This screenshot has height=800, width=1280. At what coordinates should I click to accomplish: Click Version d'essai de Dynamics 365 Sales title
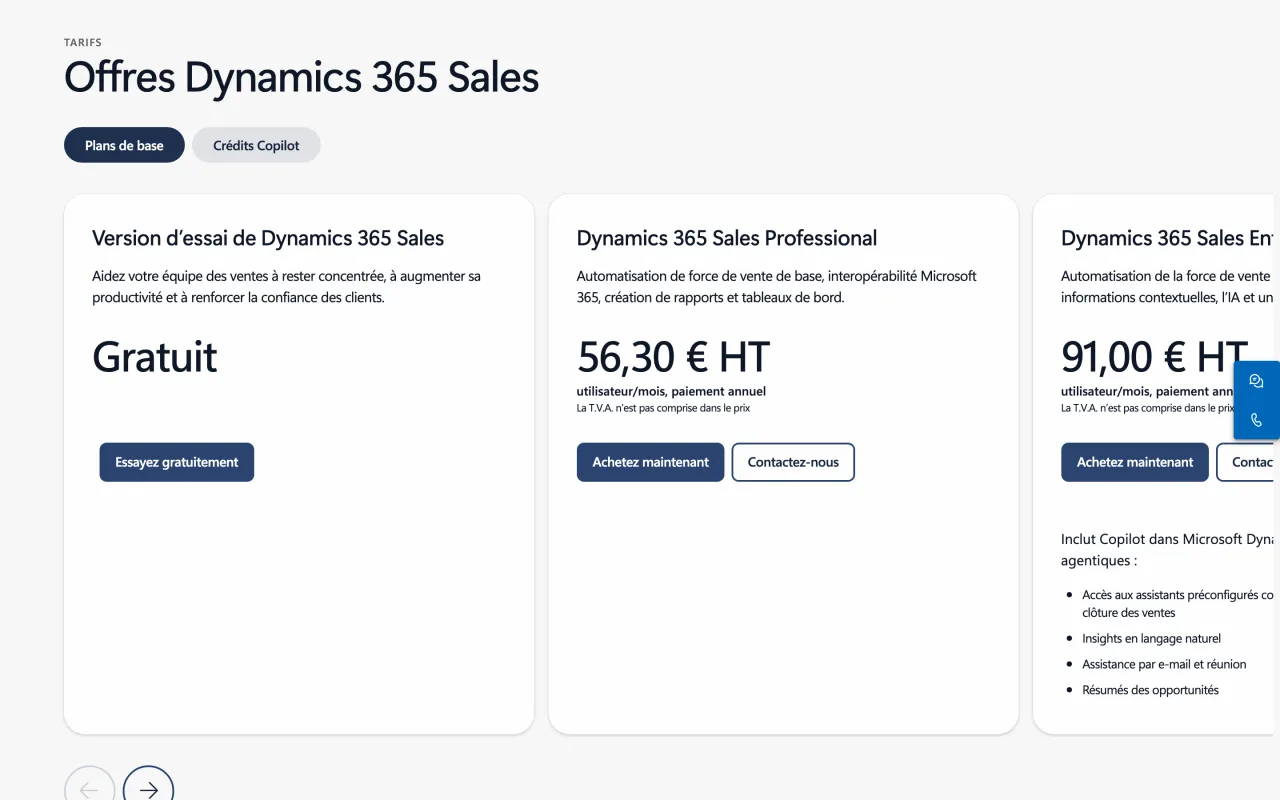[x=268, y=238]
